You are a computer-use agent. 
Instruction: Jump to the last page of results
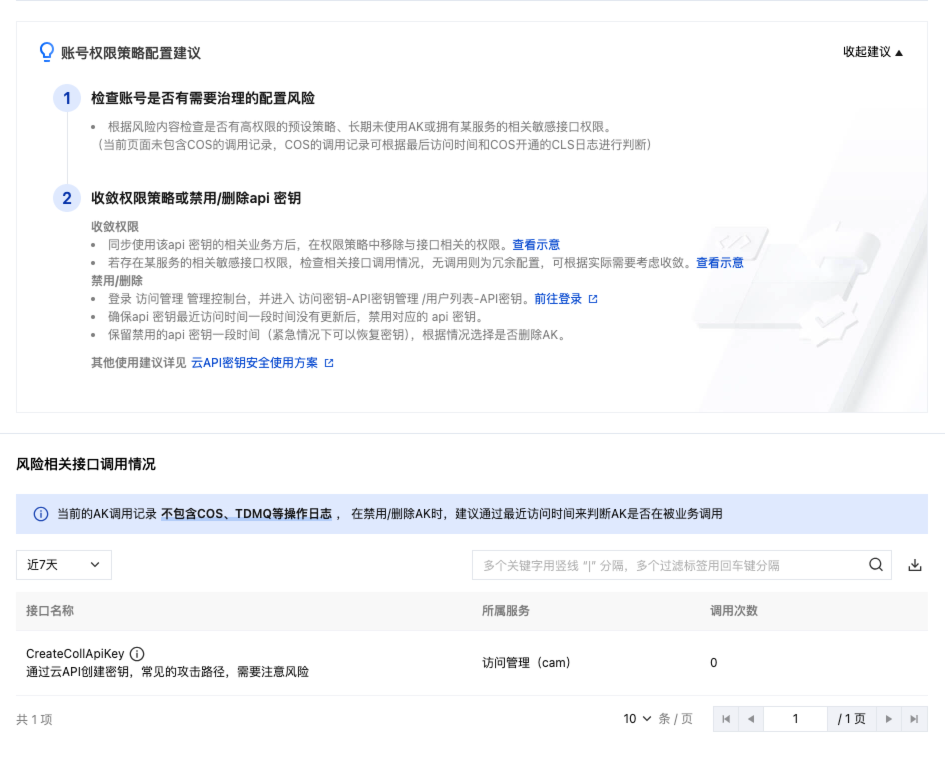coord(913,719)
